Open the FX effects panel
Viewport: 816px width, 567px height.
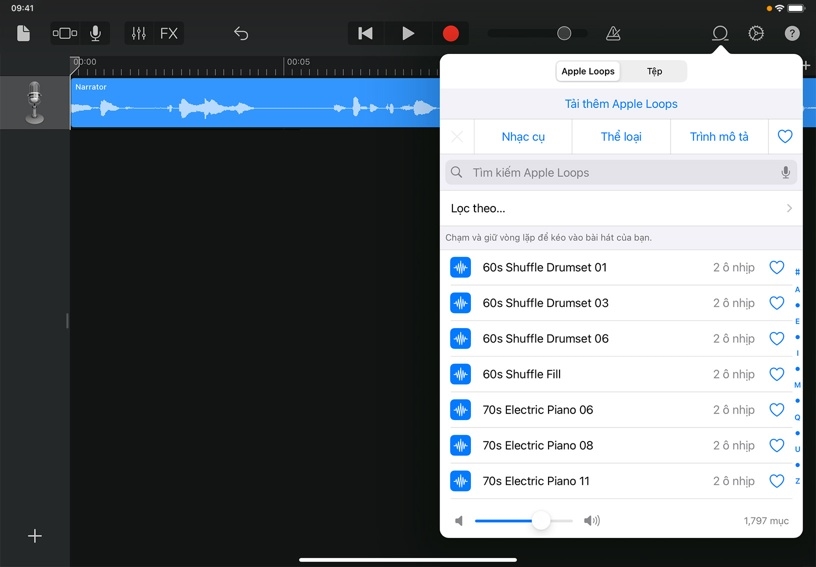[x=169, y=34]
